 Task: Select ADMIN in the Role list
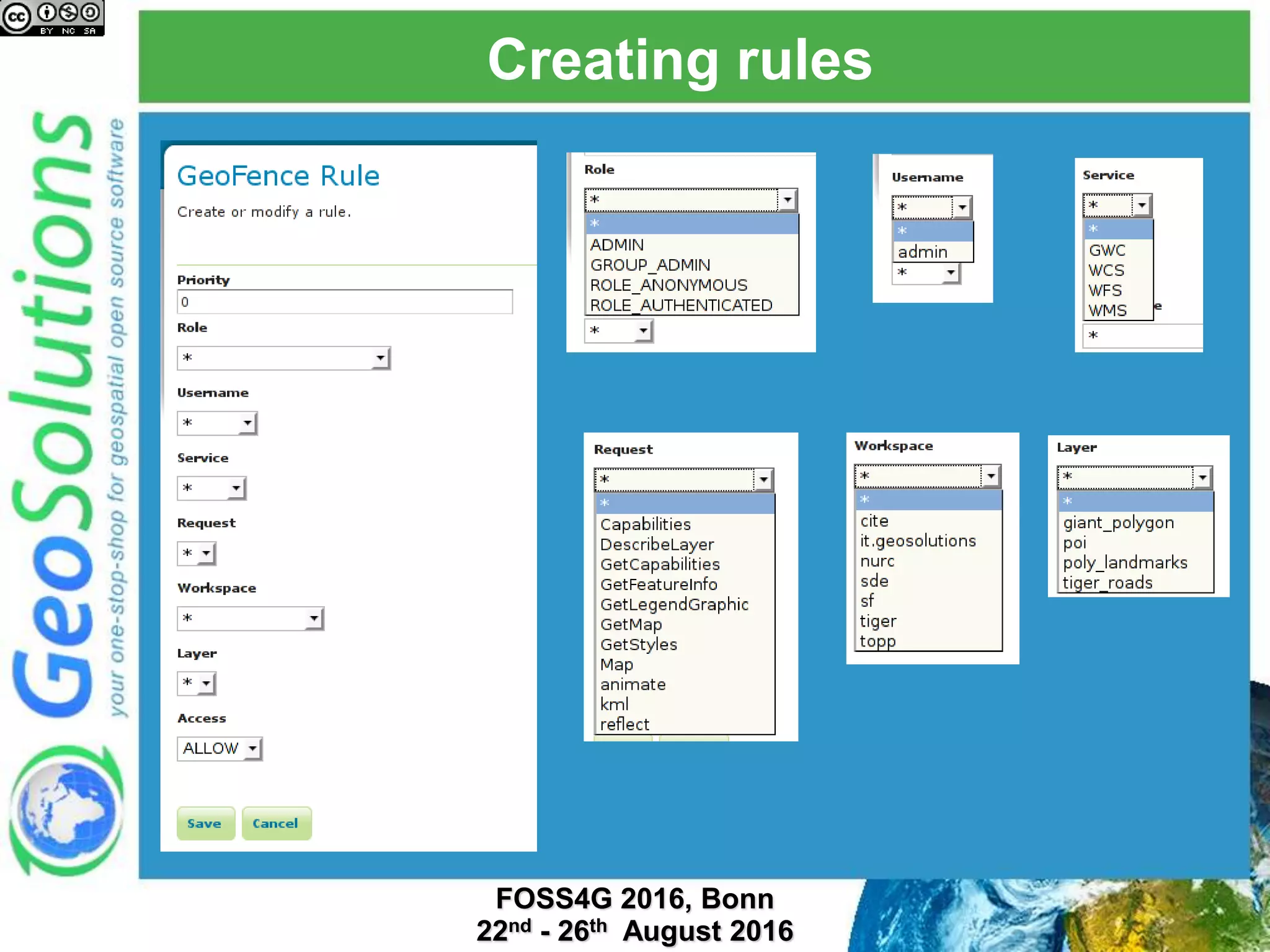pos(692,245)
